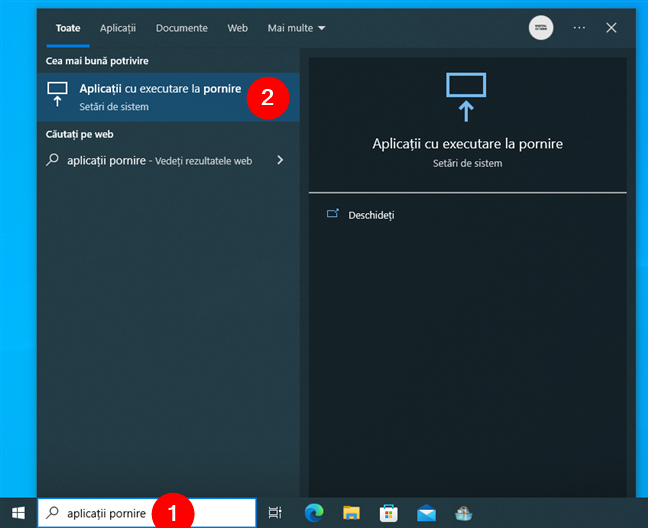This screenshot has height=528, width=648.
Task: Open the Windows Start menu
Action: (x=18, y=513)
